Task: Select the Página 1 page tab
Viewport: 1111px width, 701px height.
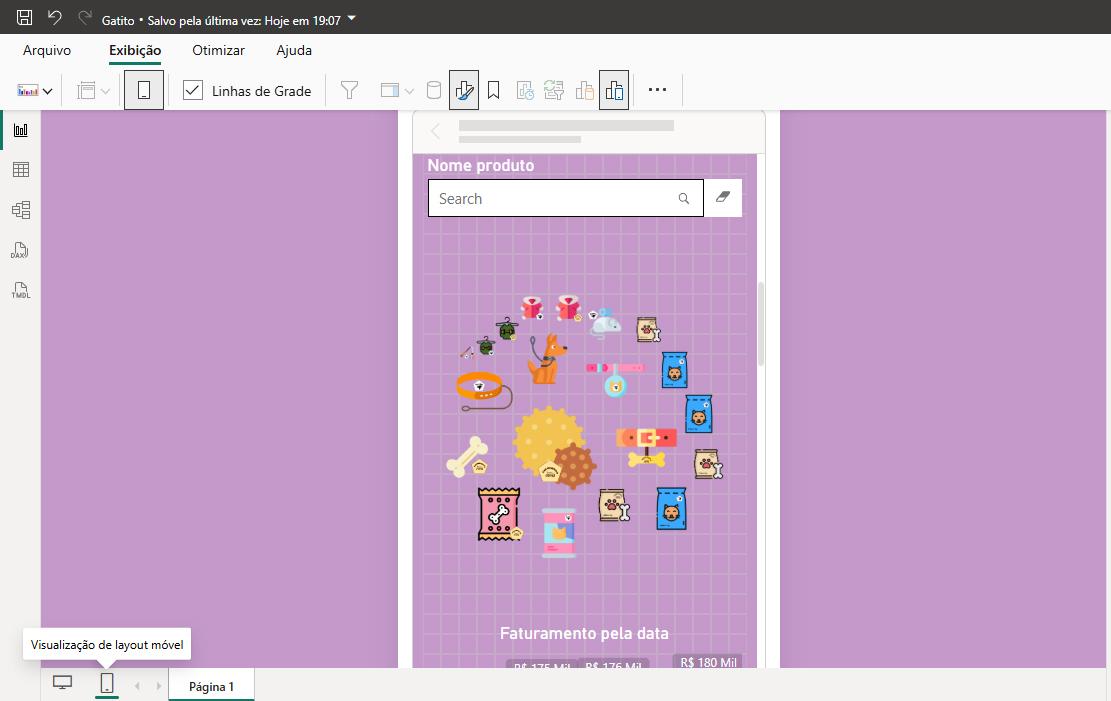Action: (211, 686)
